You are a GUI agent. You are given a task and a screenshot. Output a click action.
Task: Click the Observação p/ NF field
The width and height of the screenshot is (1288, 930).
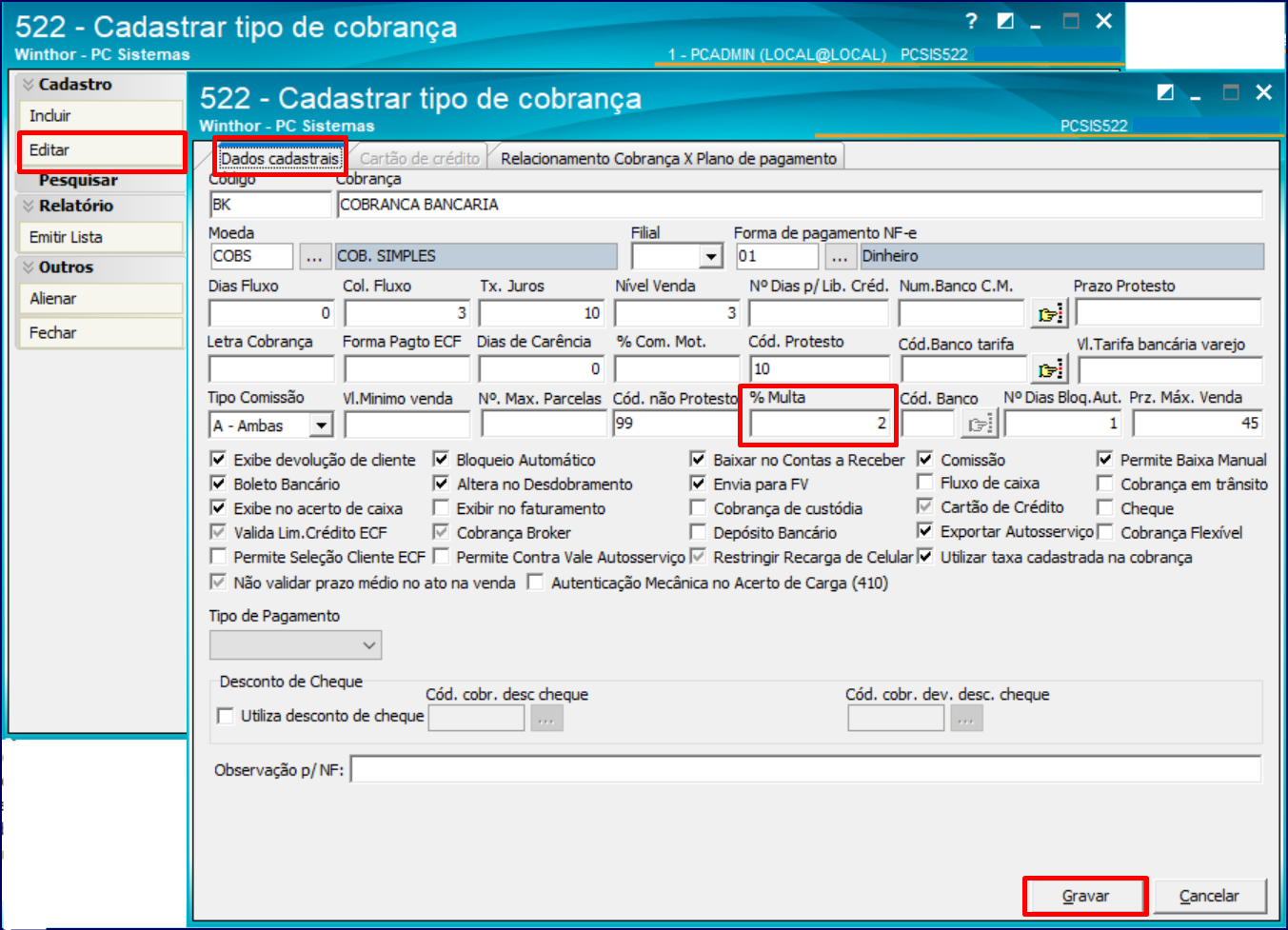click(x=806, y=769)
